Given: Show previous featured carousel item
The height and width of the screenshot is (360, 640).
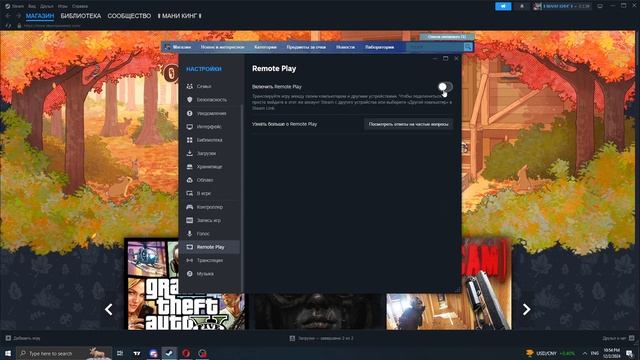Looking at the screenshot, I should [x=109, y=309].
